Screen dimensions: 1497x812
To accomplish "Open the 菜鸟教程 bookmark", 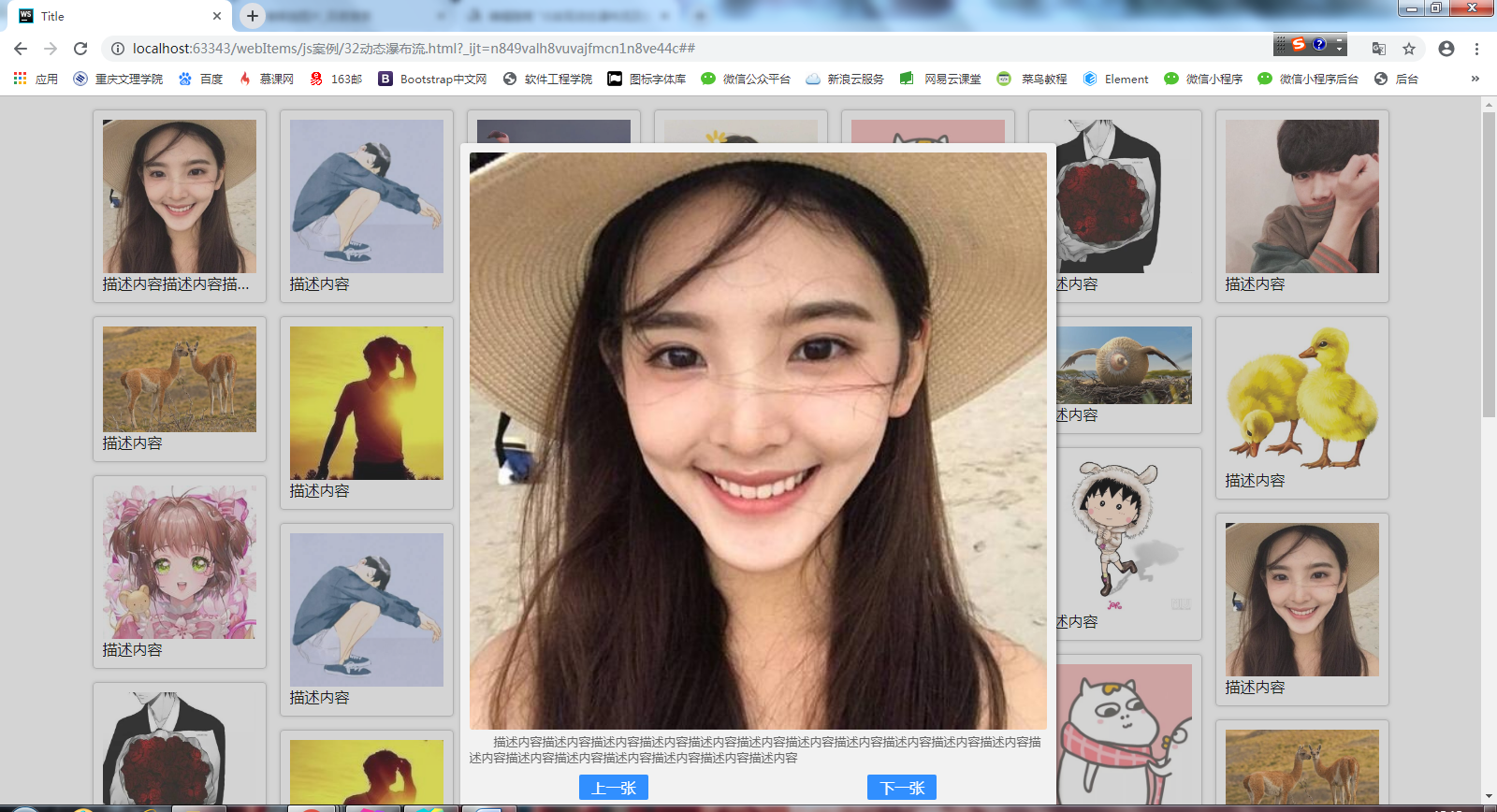I will click(x=1032, y=80).
